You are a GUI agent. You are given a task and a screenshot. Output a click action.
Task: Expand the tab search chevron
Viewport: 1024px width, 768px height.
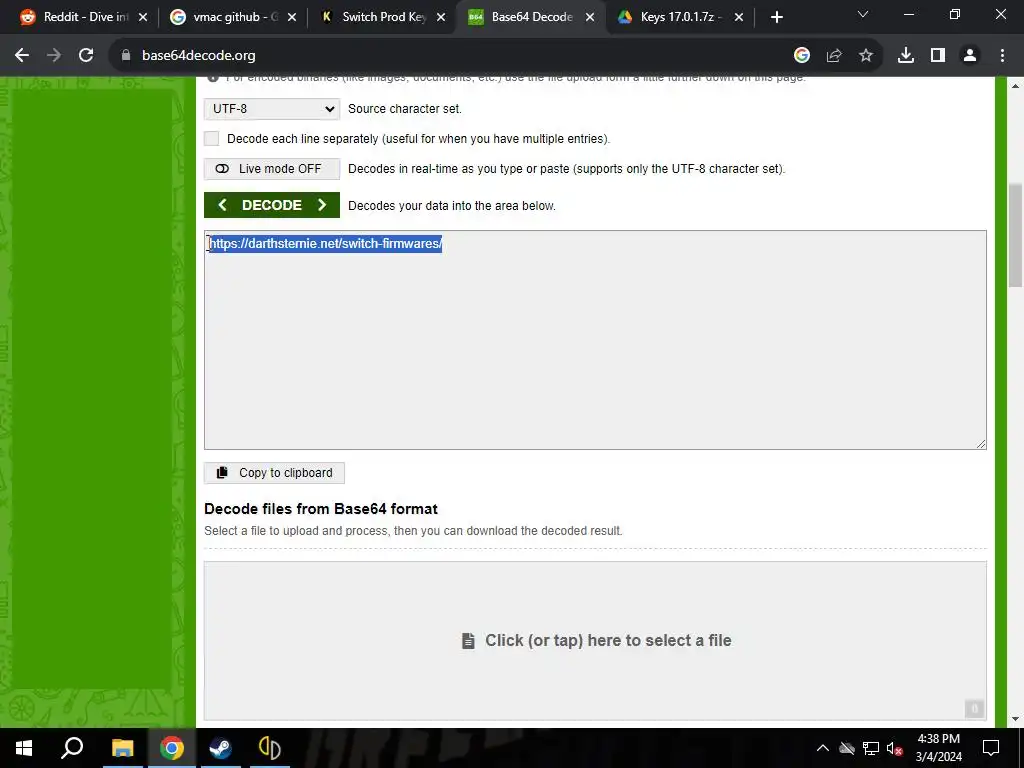[863, 14]
